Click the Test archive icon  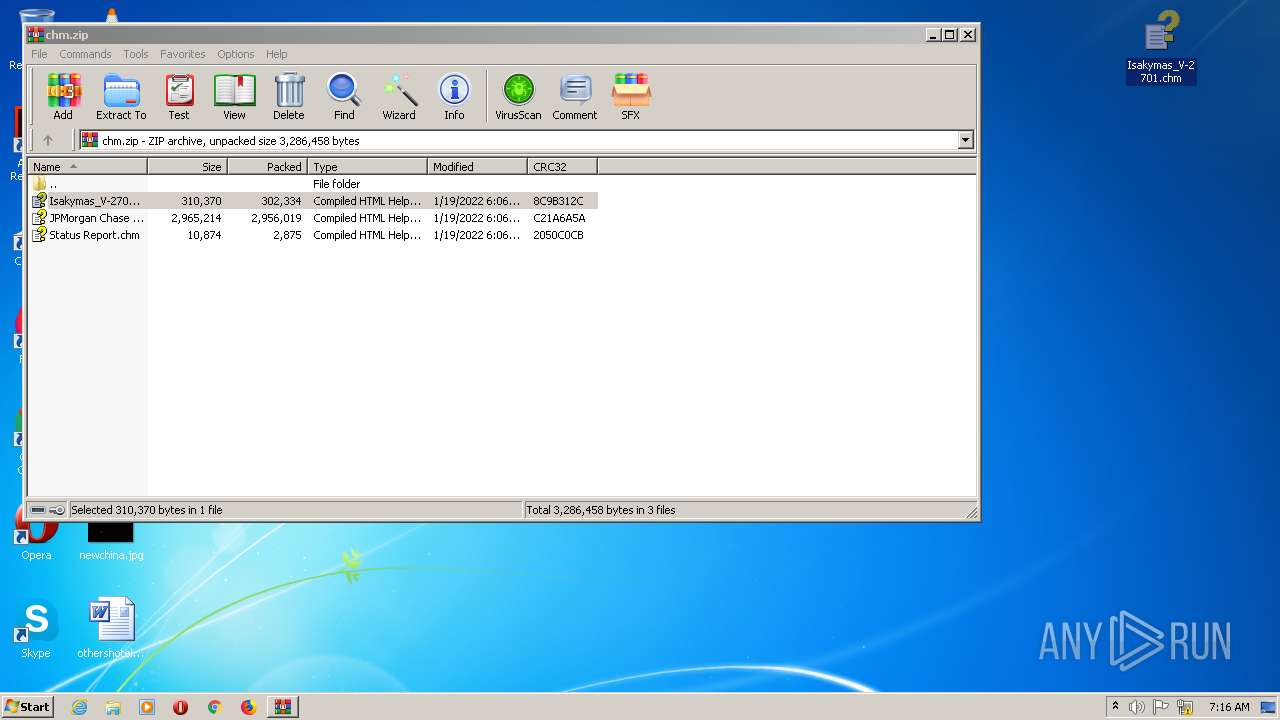click(179, 96)
